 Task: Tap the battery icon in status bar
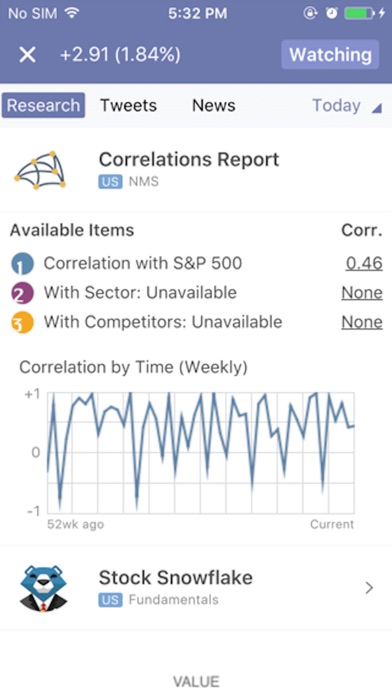point(360,13)
